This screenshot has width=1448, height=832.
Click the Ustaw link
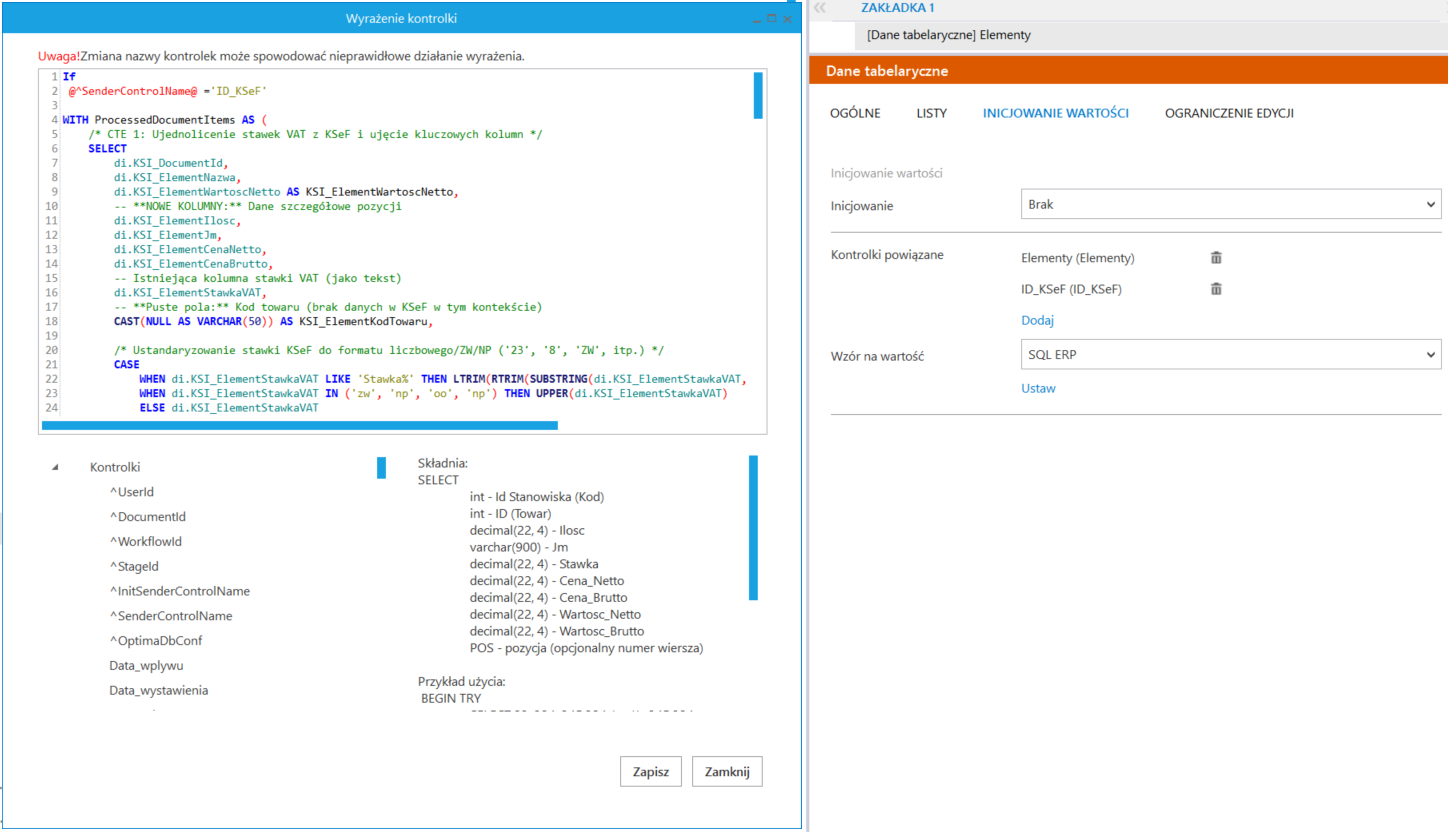pos(1037,388)
